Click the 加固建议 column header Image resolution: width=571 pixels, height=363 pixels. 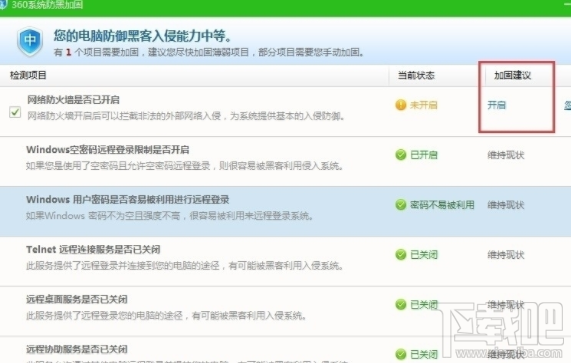pos(512,75)
